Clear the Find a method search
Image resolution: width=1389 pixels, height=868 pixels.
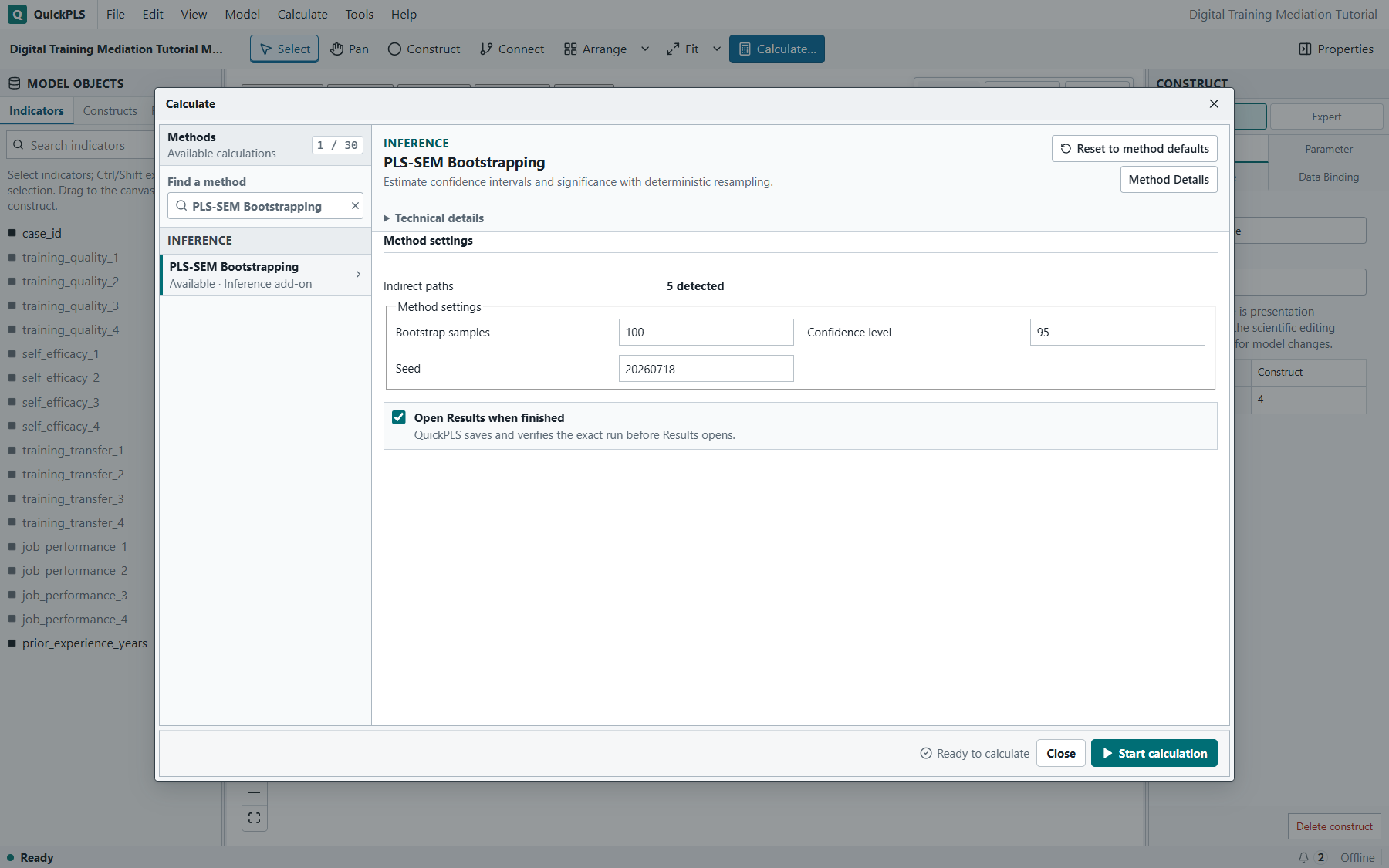point(355,206)
